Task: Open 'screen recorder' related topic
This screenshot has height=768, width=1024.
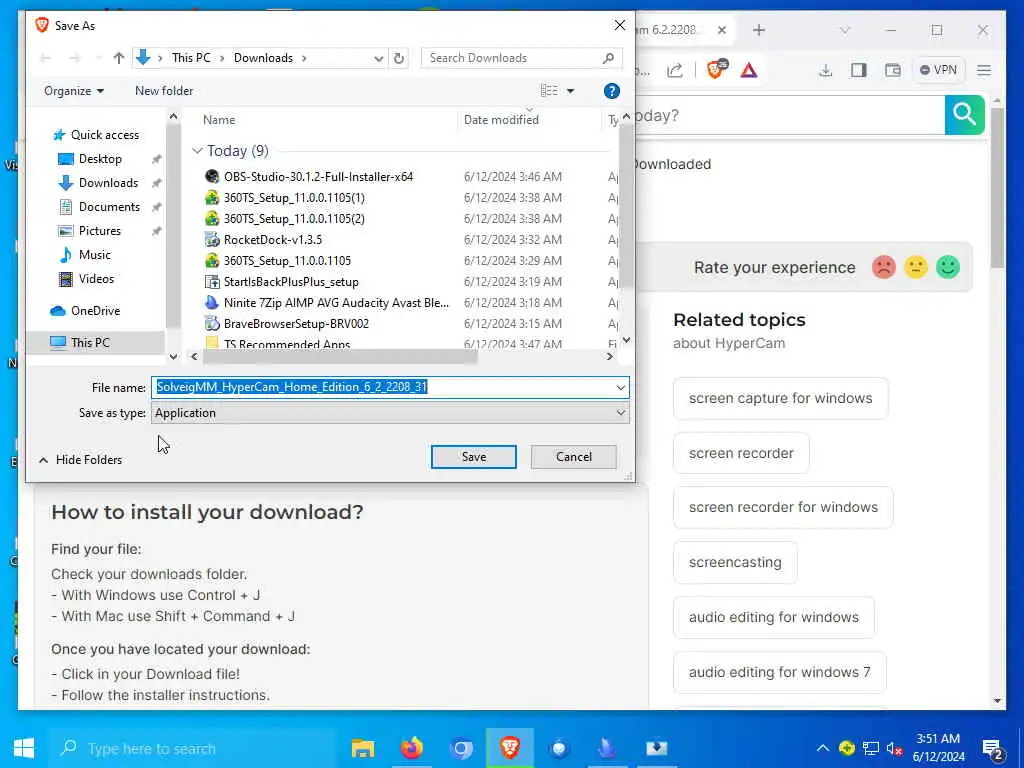Action: 741,453
